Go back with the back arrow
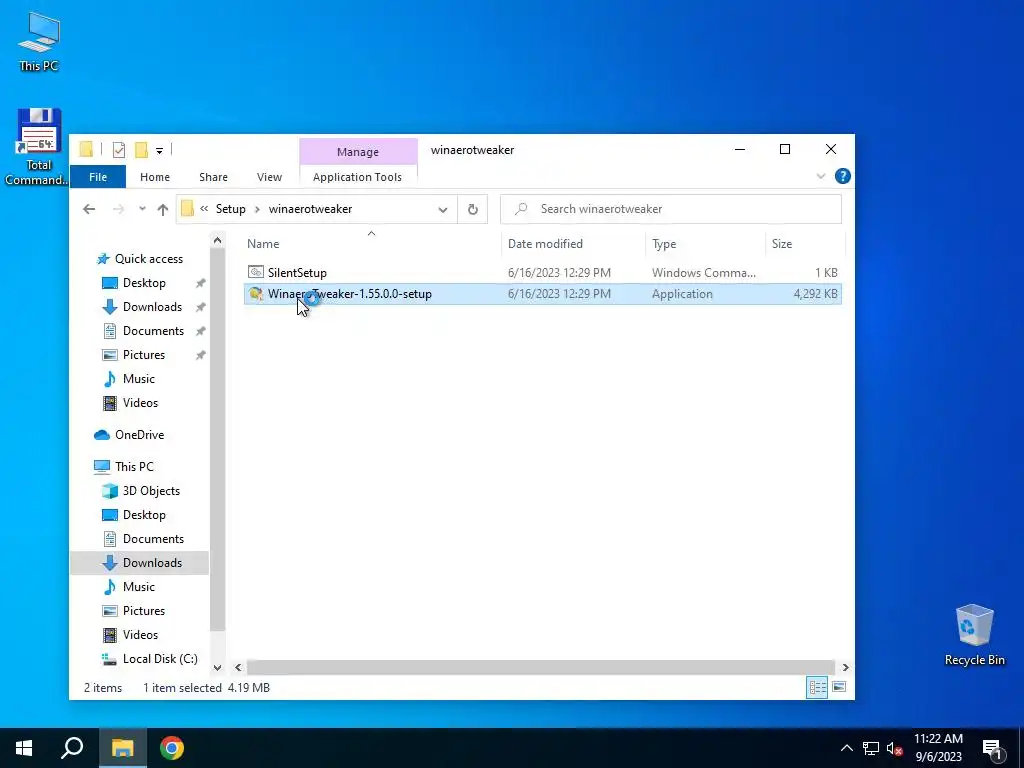 pyautogui.click(x=89, y=209)
